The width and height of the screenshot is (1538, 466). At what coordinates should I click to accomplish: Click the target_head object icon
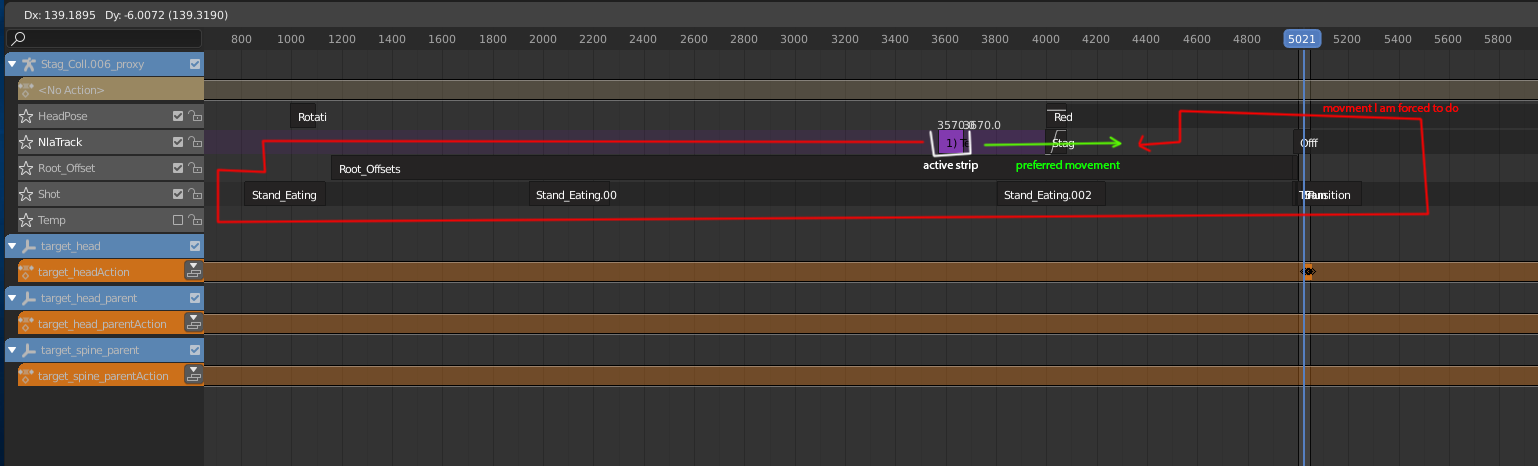pyautogui.click(x=28, y=246)
